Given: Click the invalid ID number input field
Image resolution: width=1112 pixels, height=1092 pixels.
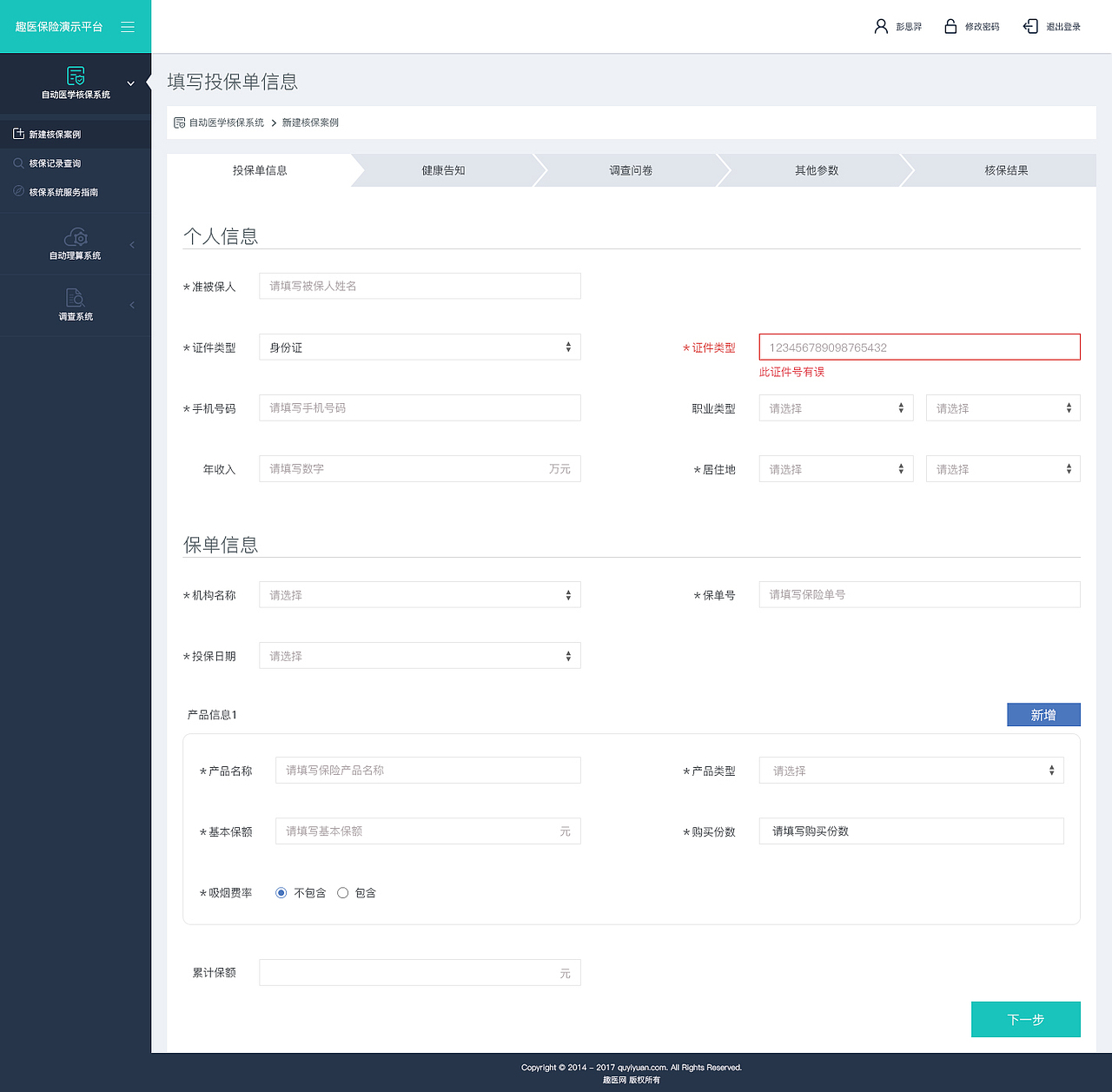Looking at the screenshot, I should [919, 347].
